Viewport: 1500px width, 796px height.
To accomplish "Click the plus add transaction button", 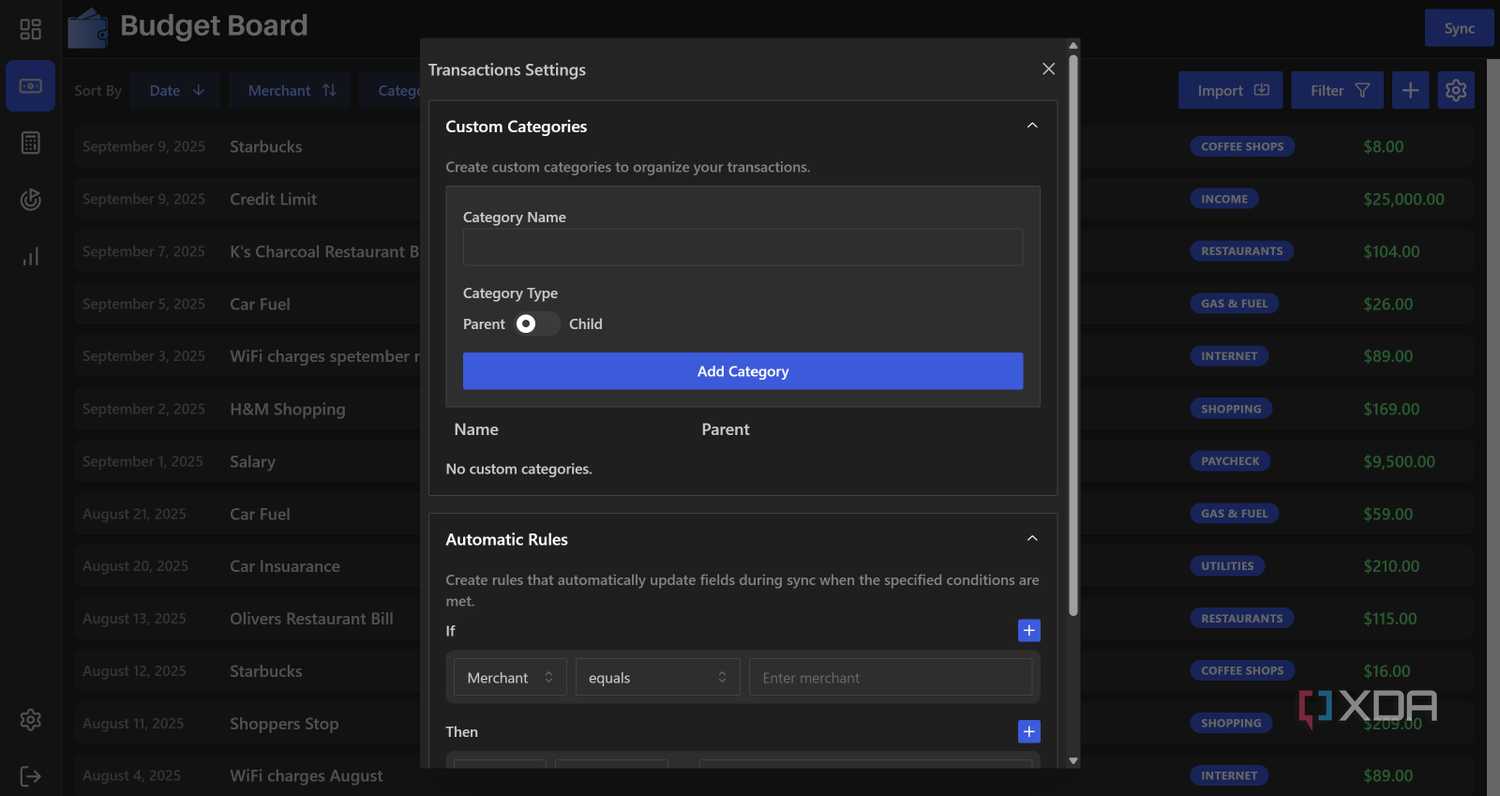I will 1410,90.
